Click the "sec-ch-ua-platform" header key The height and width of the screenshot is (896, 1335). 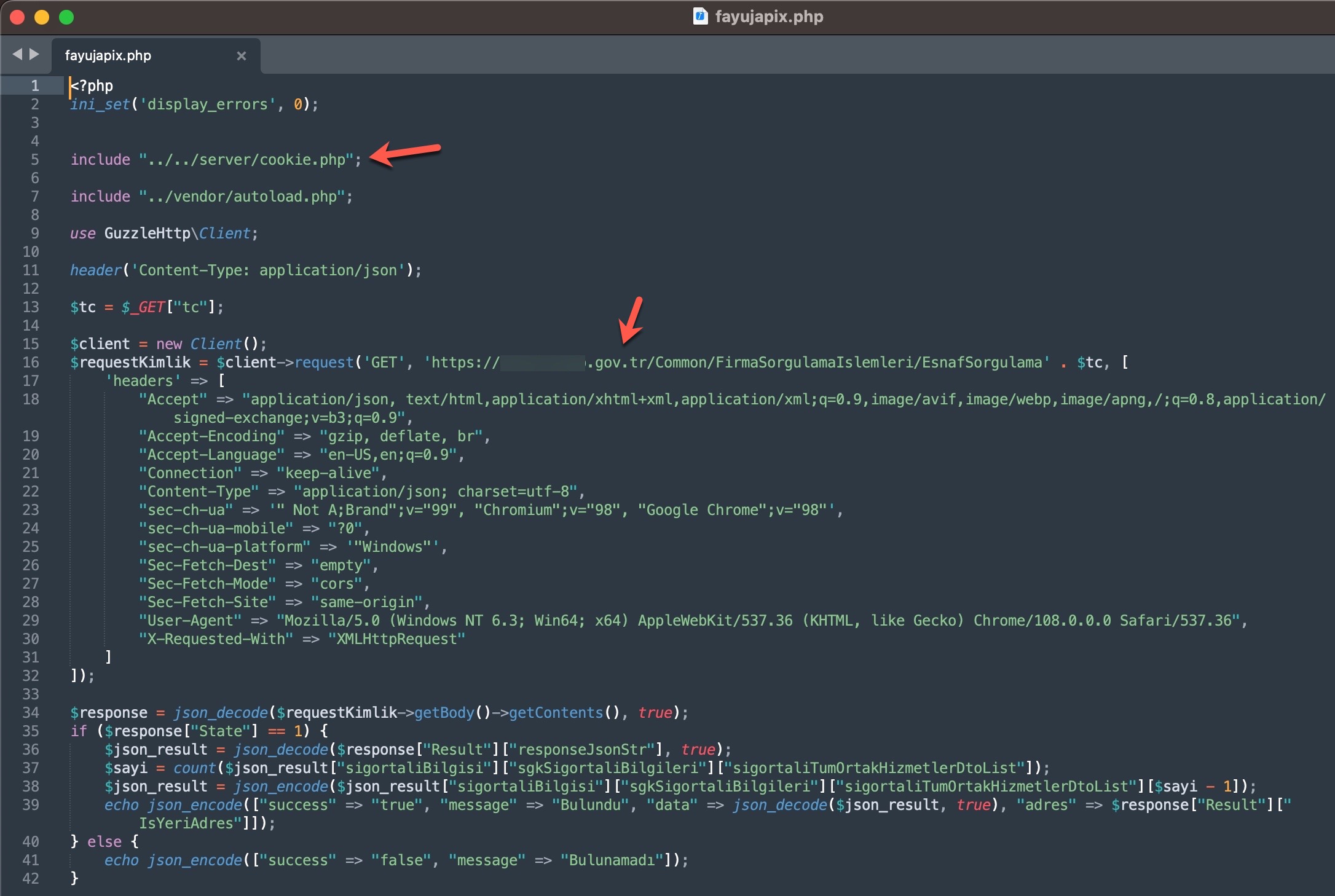tap(225, 546)
